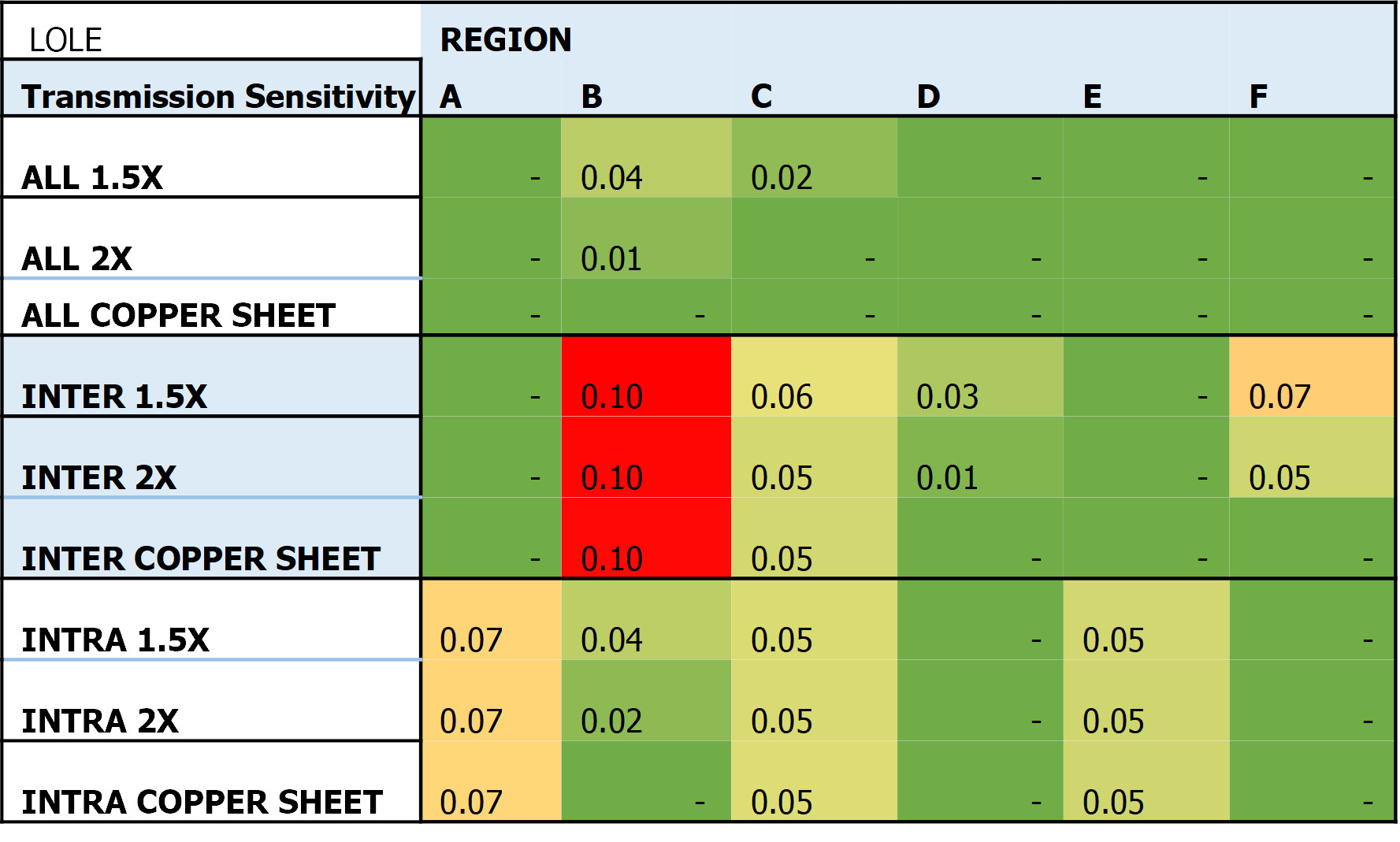Click the "INTER 2X" row label
The image size is (1400, 842).
(x=99, y=477)
